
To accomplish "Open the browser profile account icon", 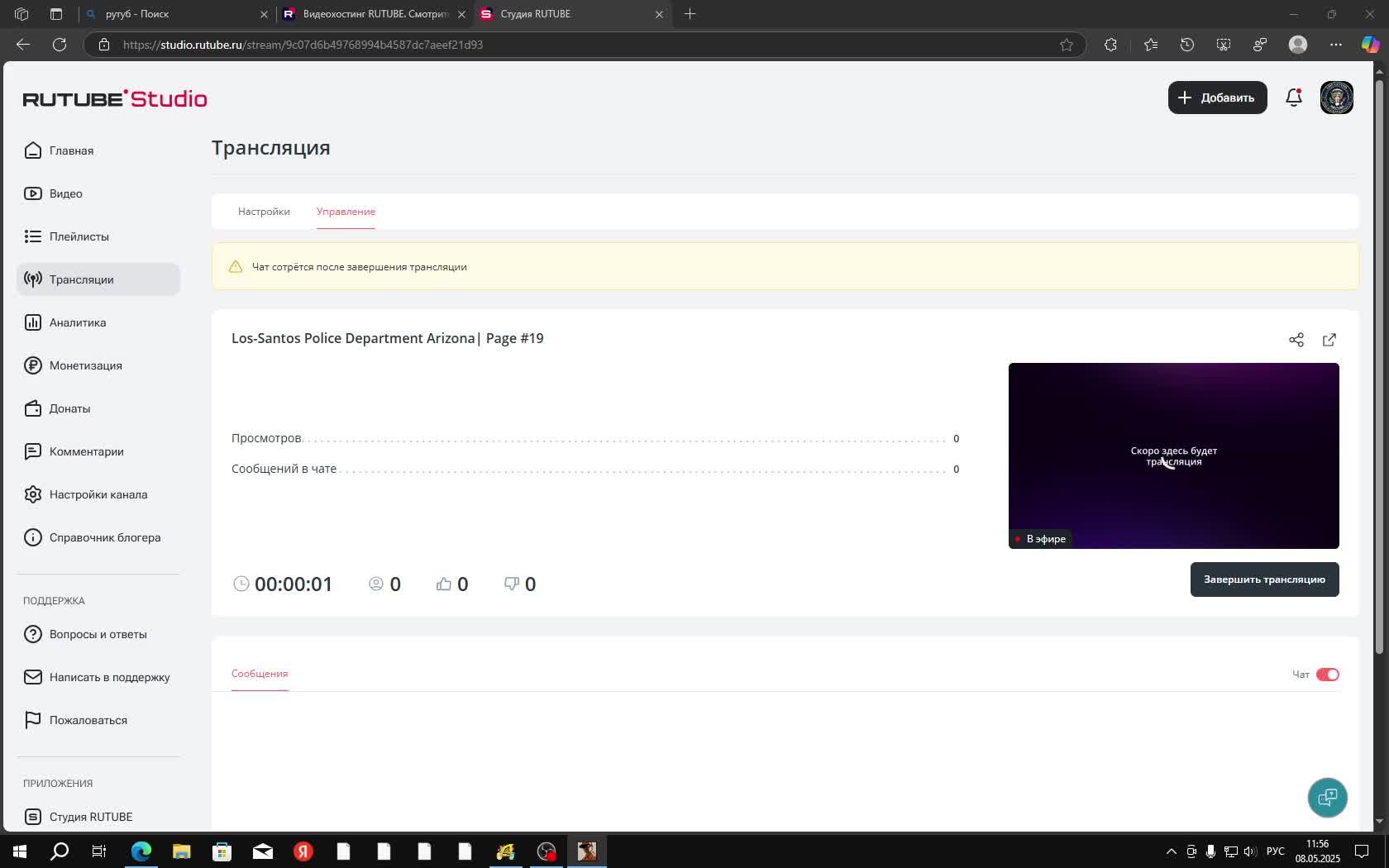I will coord(1298,45).
